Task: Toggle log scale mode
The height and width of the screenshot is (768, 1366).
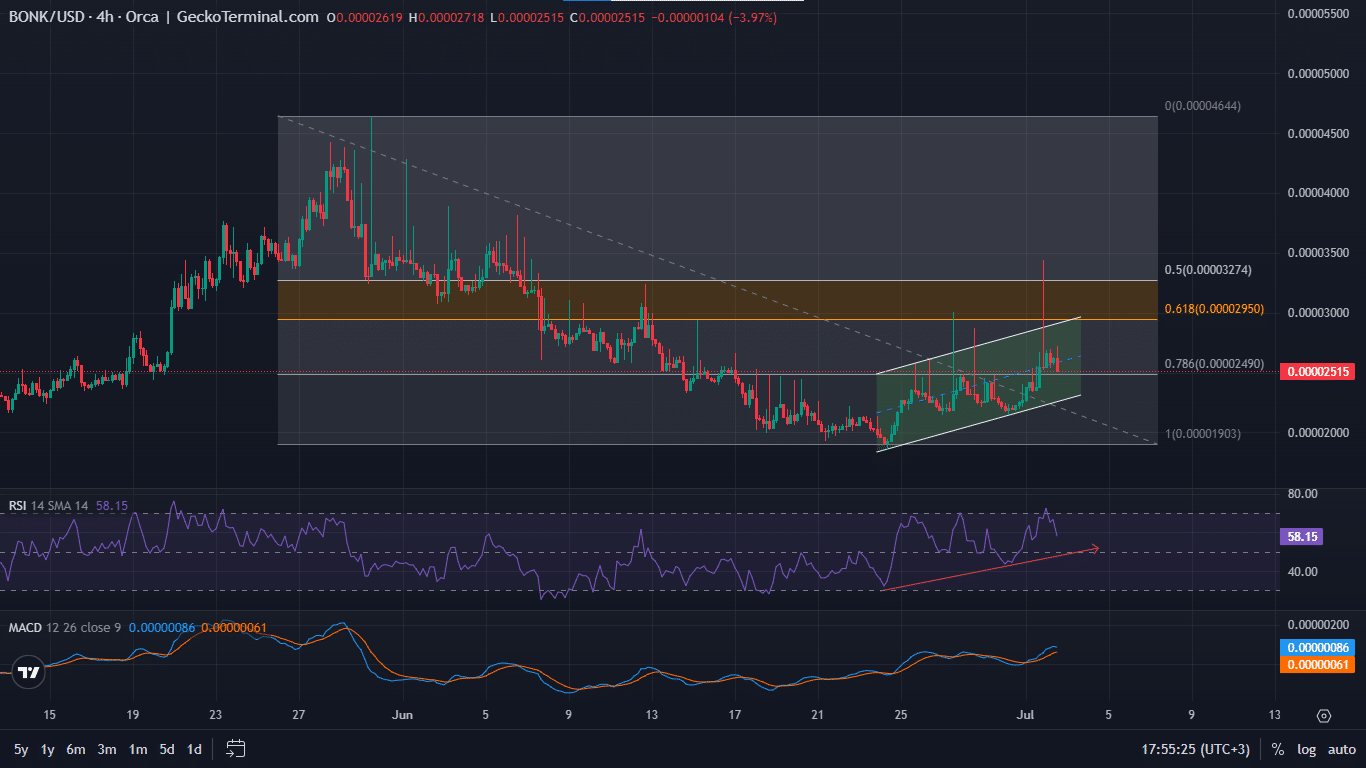Action: point(1306,749)
